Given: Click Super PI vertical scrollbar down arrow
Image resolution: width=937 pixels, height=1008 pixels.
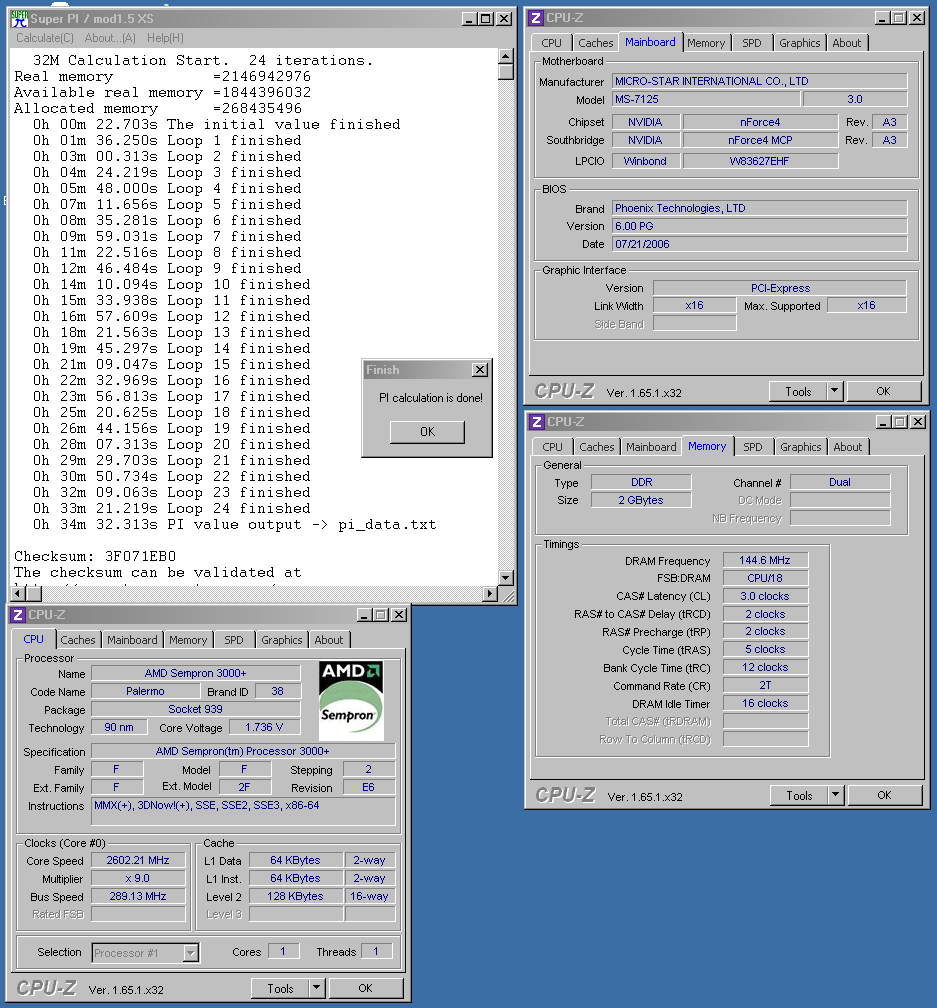Looking at the screenshot, I should click(x=506, y=577).
